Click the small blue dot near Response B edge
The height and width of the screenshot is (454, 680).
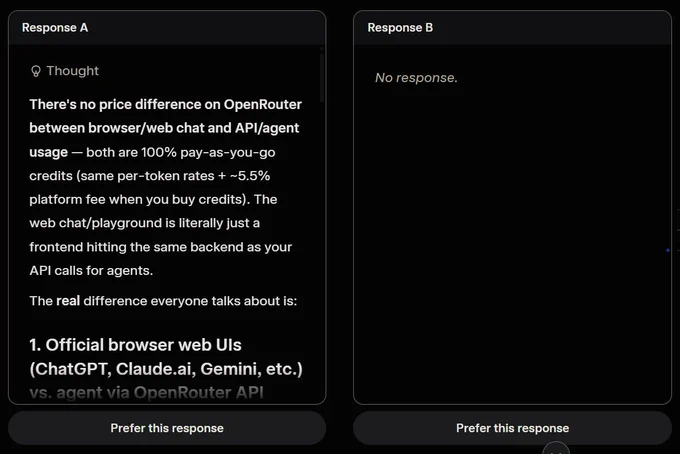668,250
